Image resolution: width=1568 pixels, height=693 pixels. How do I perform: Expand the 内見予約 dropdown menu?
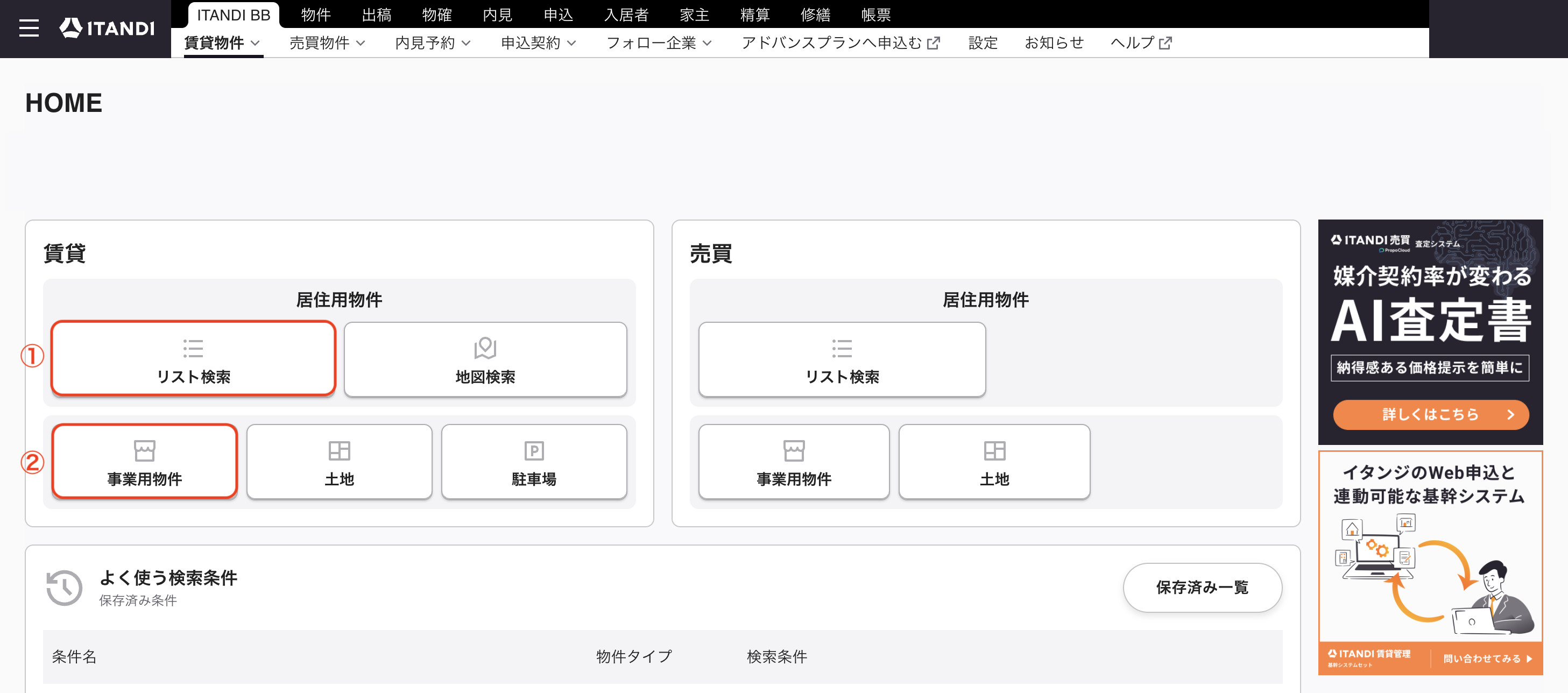click(433, 43)
